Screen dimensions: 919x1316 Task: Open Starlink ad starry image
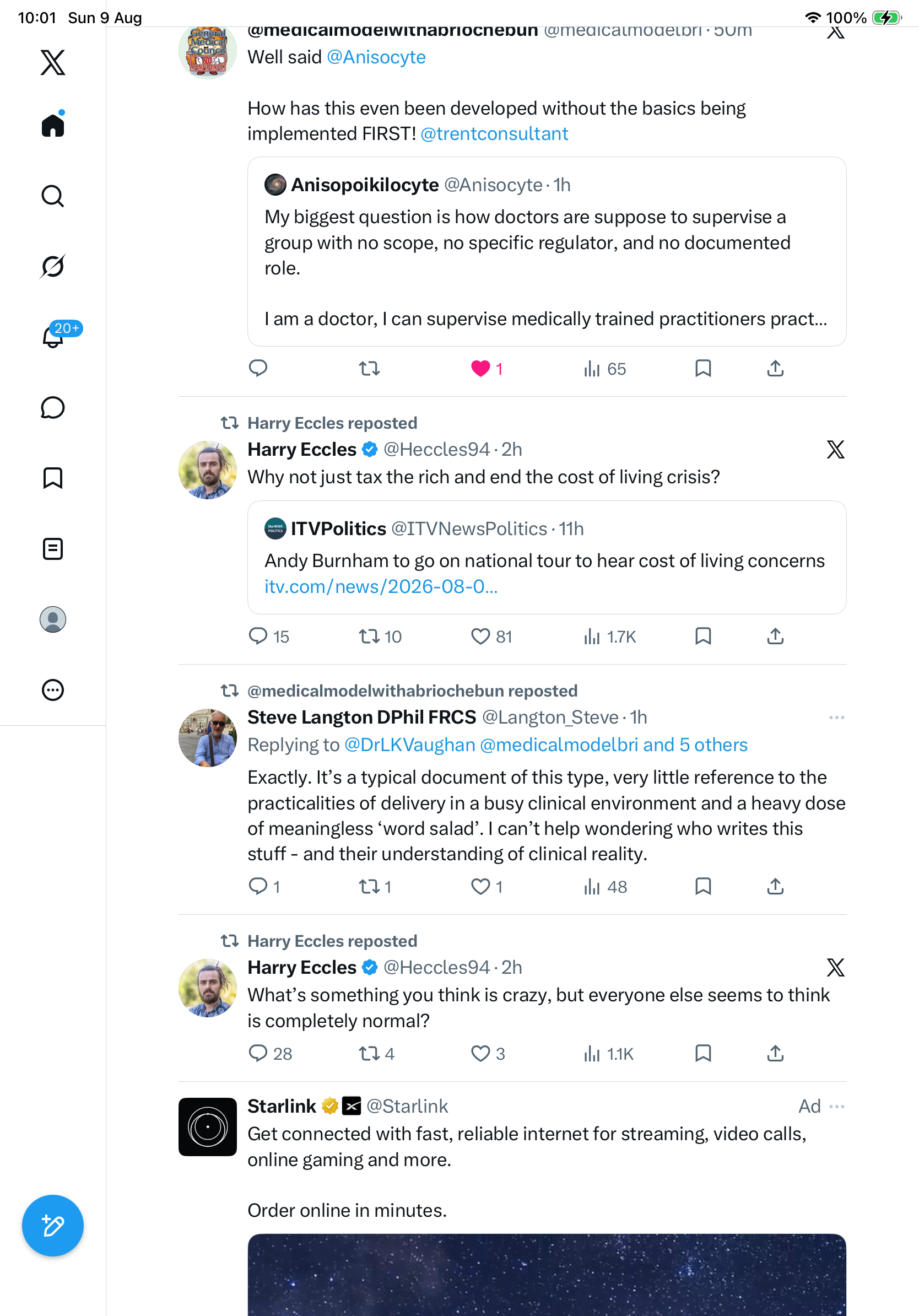click(x=547, y=1275)
